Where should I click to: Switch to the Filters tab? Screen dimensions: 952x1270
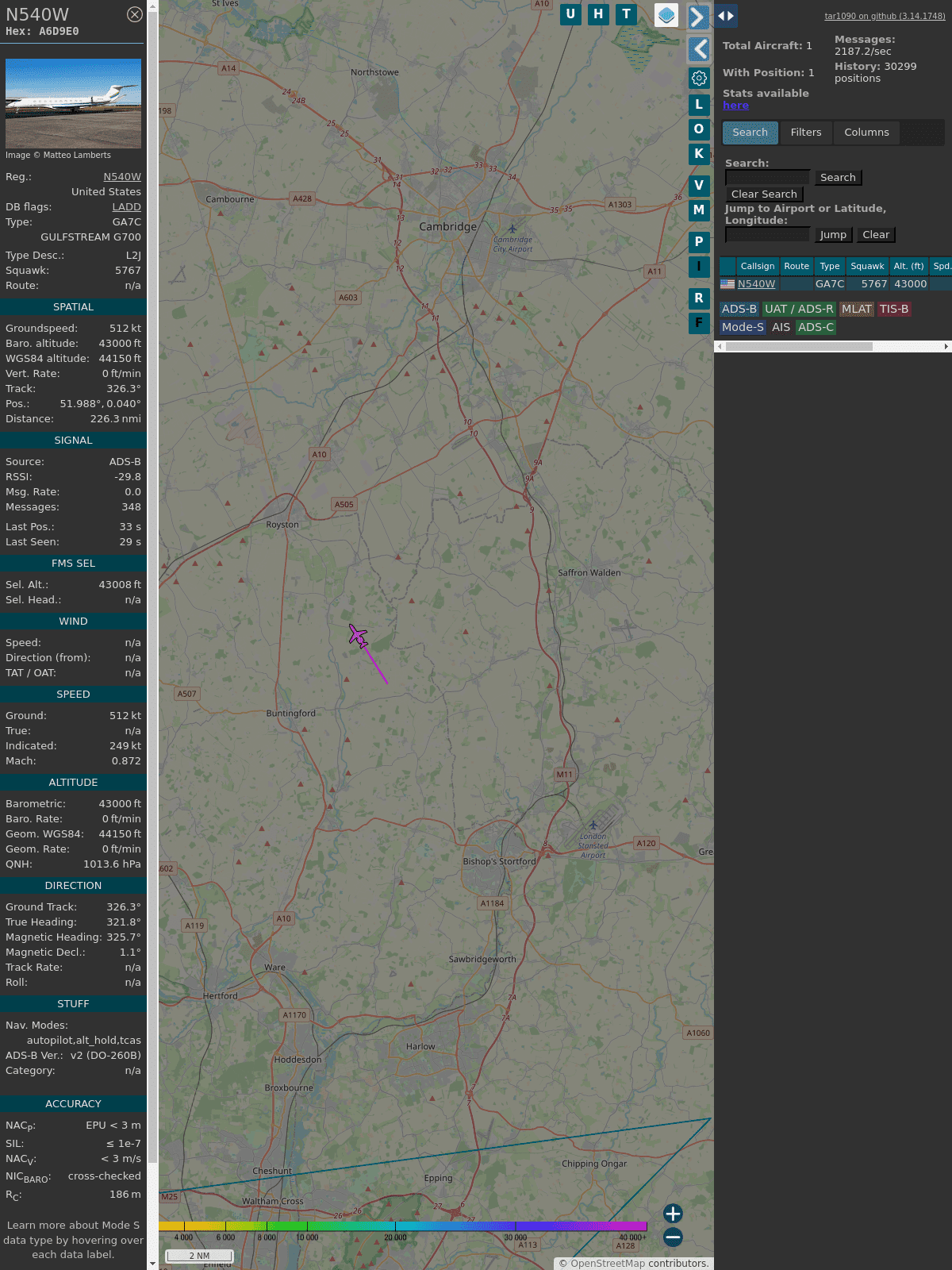click(805, 133)
